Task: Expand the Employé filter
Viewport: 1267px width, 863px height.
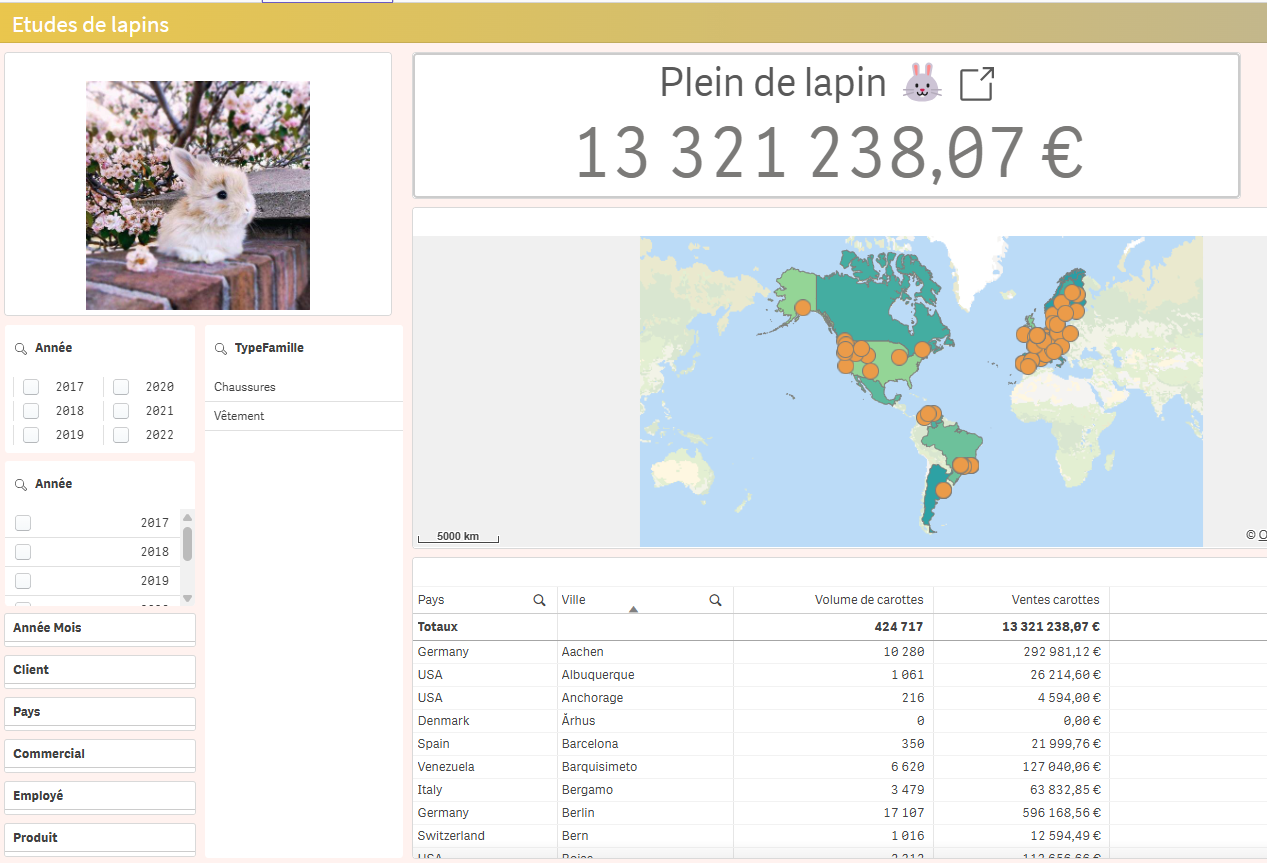Action: (x=100, y=796)
